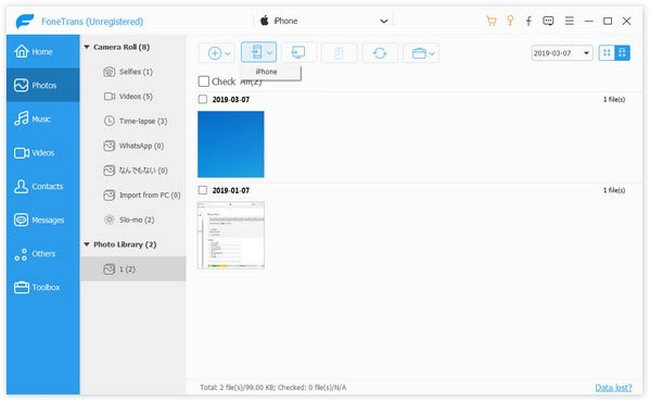Viewport: 650px width, 402px height.
Task: Click the delete trash icon
Action: (339, 53)
